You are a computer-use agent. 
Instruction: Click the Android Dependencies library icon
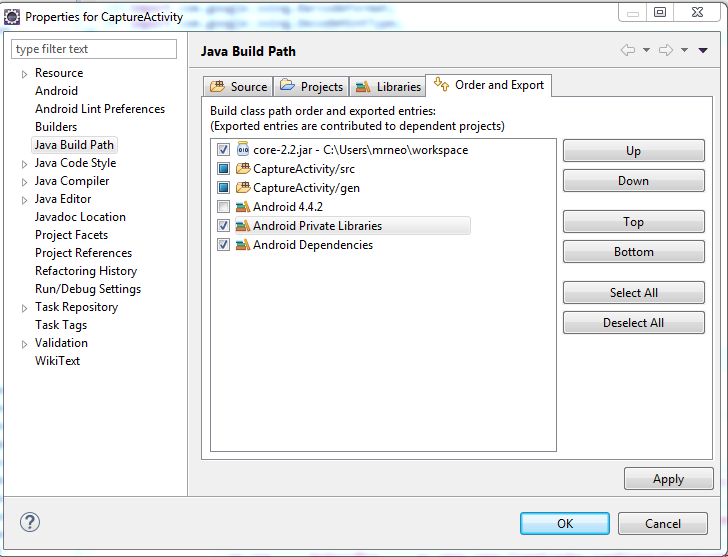(243, 245)
